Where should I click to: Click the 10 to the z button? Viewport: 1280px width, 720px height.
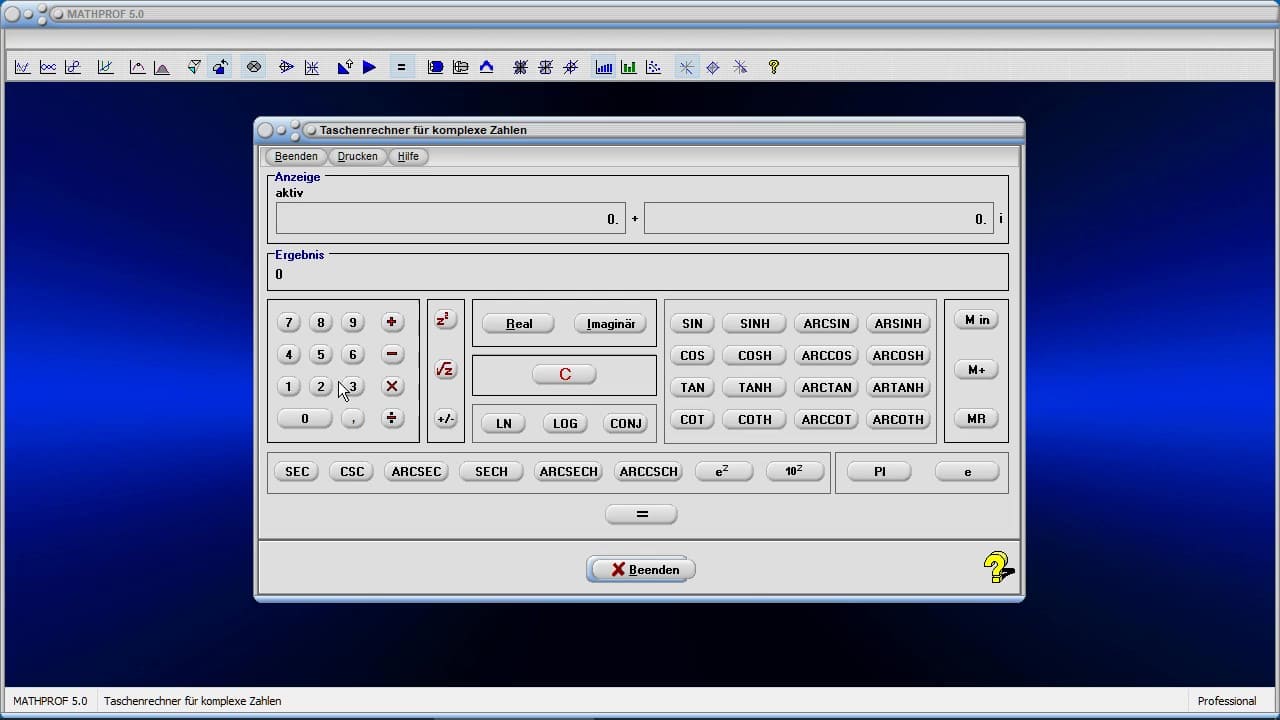[x=794, y=471]
